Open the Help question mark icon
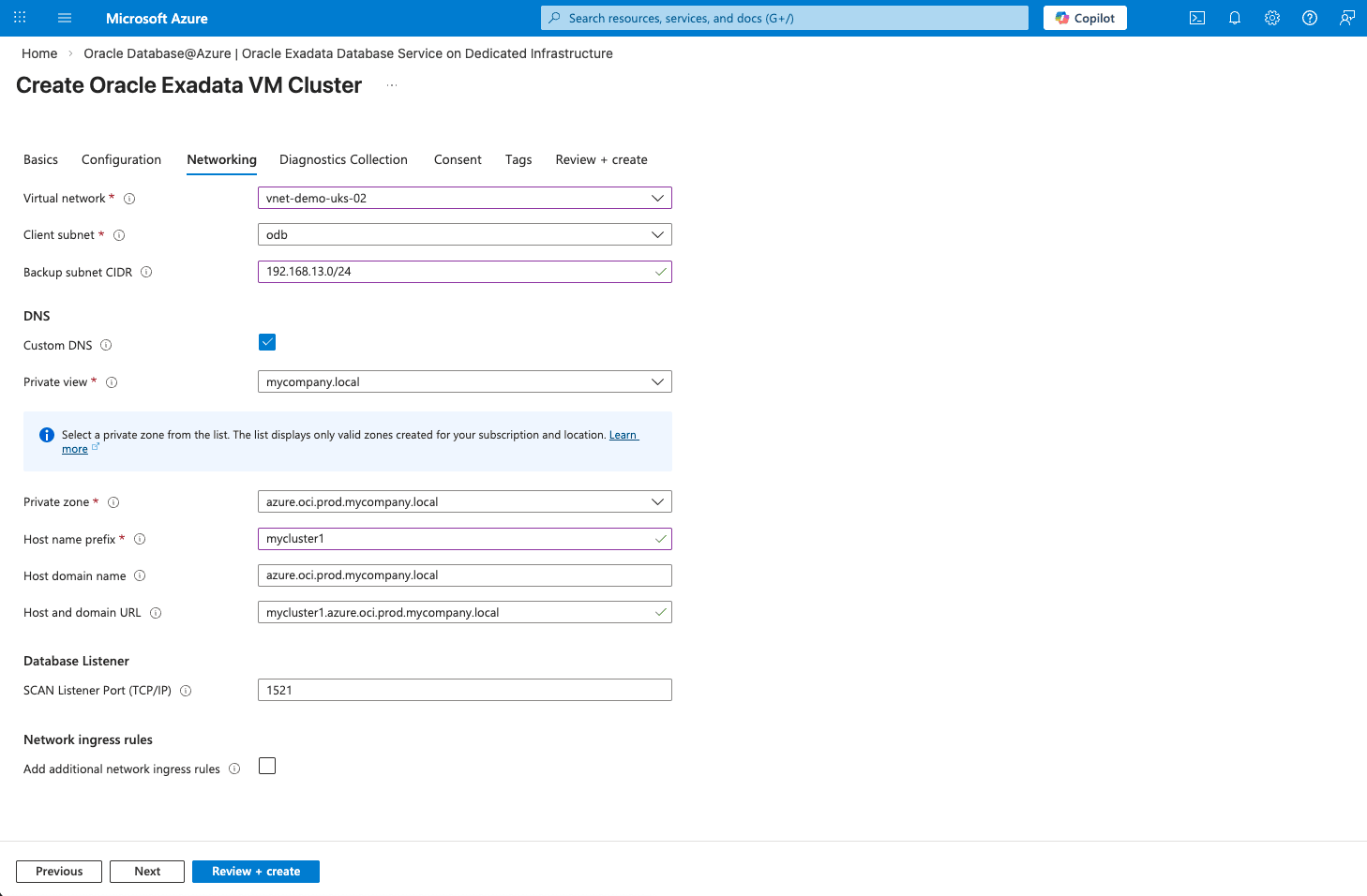 point(1309,17)
